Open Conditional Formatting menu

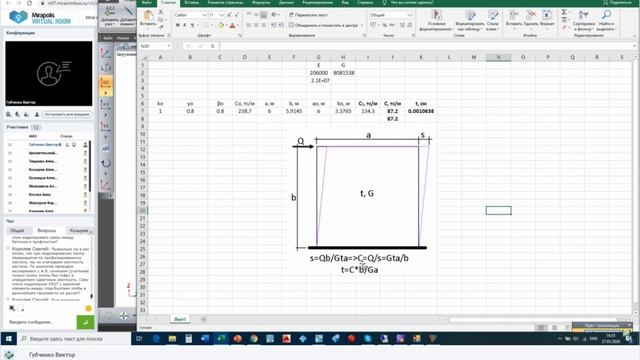tap(436, 21)
